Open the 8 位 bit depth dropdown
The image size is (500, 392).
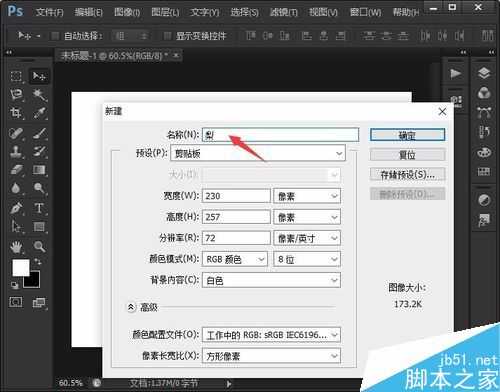click(307, 259)
